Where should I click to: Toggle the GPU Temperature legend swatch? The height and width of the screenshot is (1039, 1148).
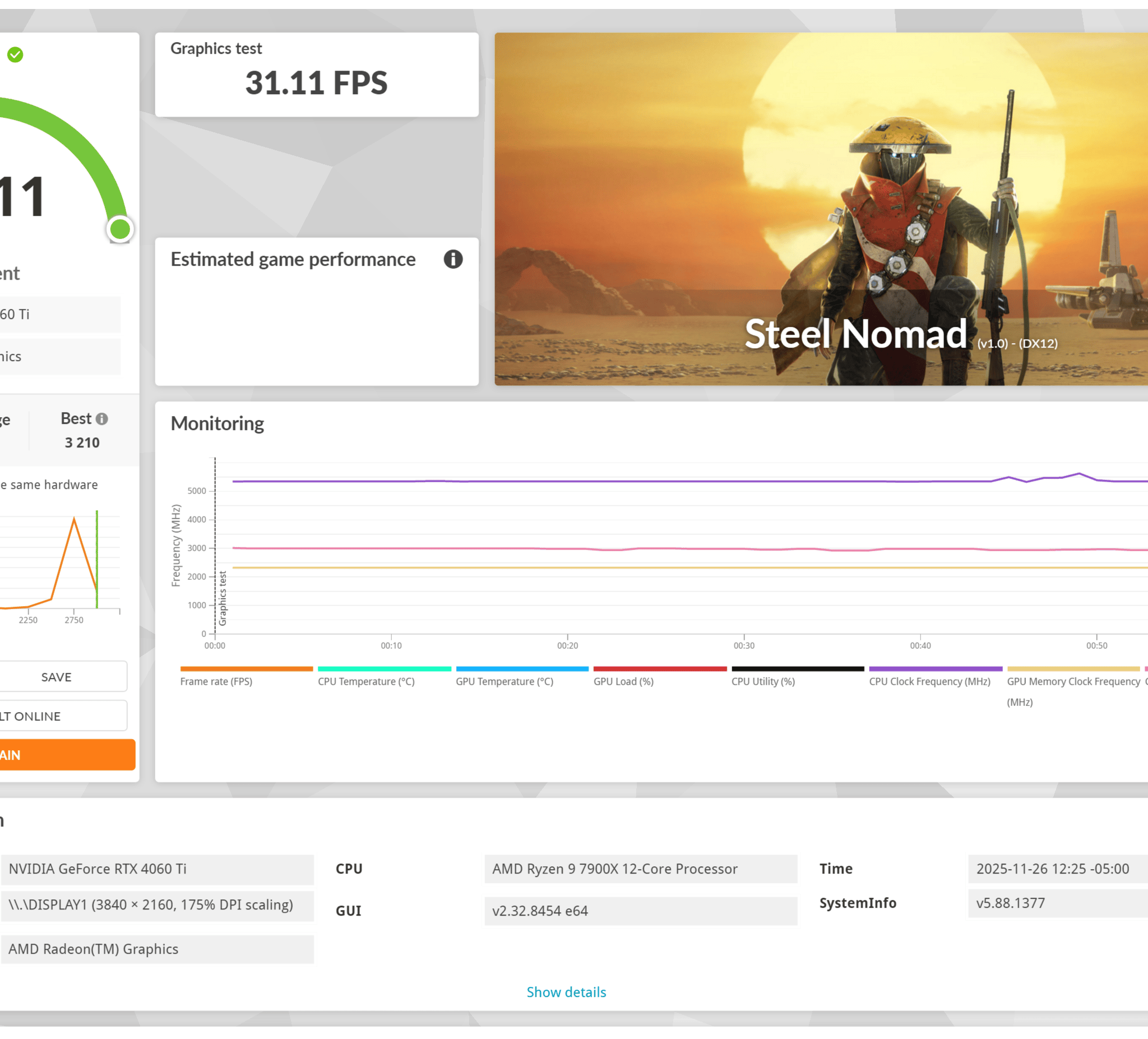coord(522,669)
